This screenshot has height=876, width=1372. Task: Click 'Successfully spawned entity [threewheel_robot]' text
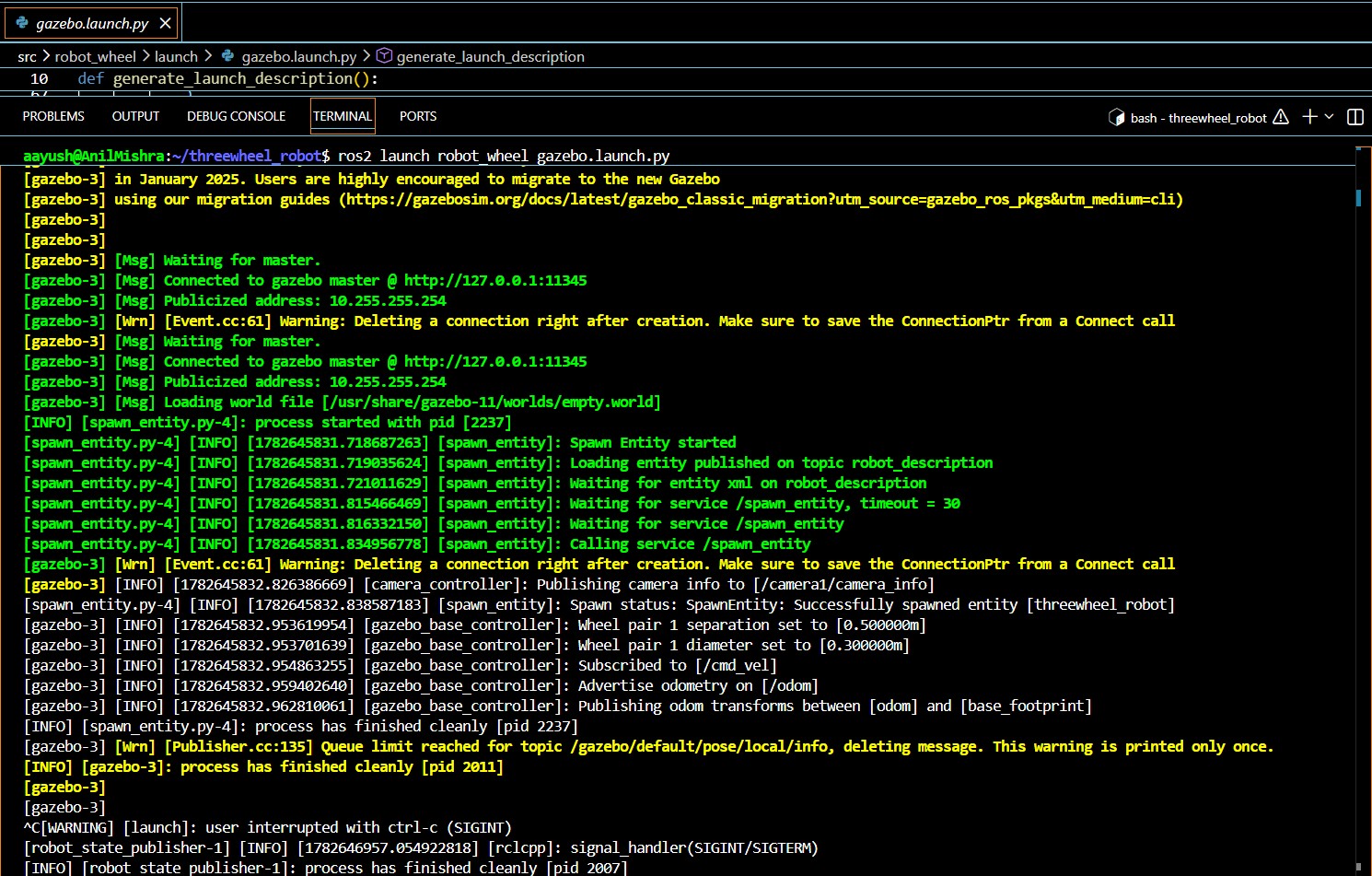[x=984, y=604]
